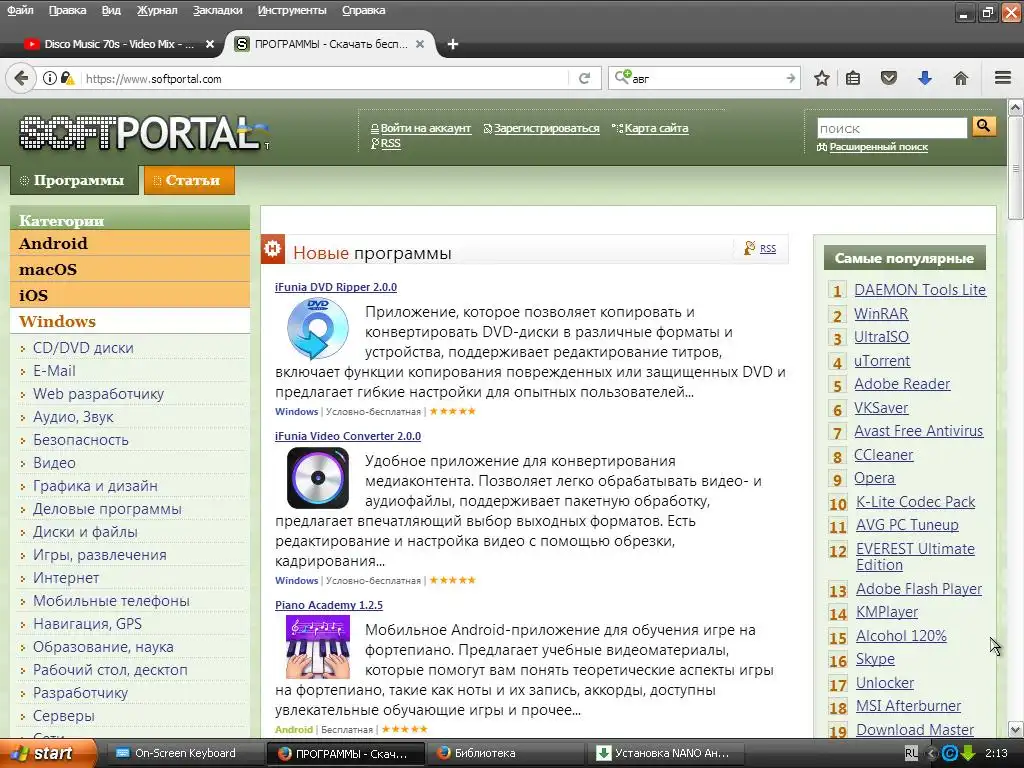Viewport: 1024px width, 768px height.
Task: Open Avast Free Antivirus link
Action: (x=918, y=431)
